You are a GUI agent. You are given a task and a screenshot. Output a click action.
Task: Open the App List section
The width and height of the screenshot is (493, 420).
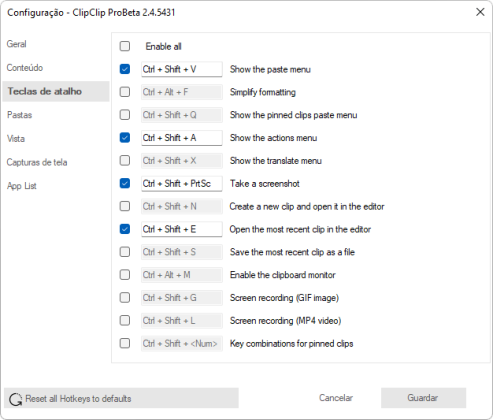click(22, 186)
